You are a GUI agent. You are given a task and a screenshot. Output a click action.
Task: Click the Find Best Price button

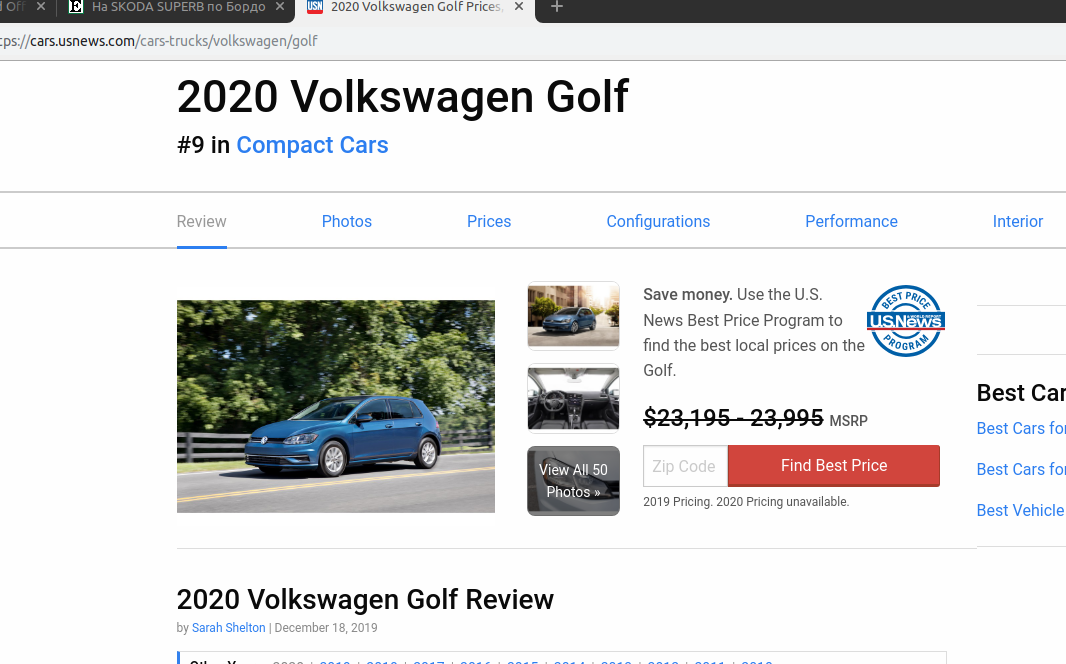(834, 466)
